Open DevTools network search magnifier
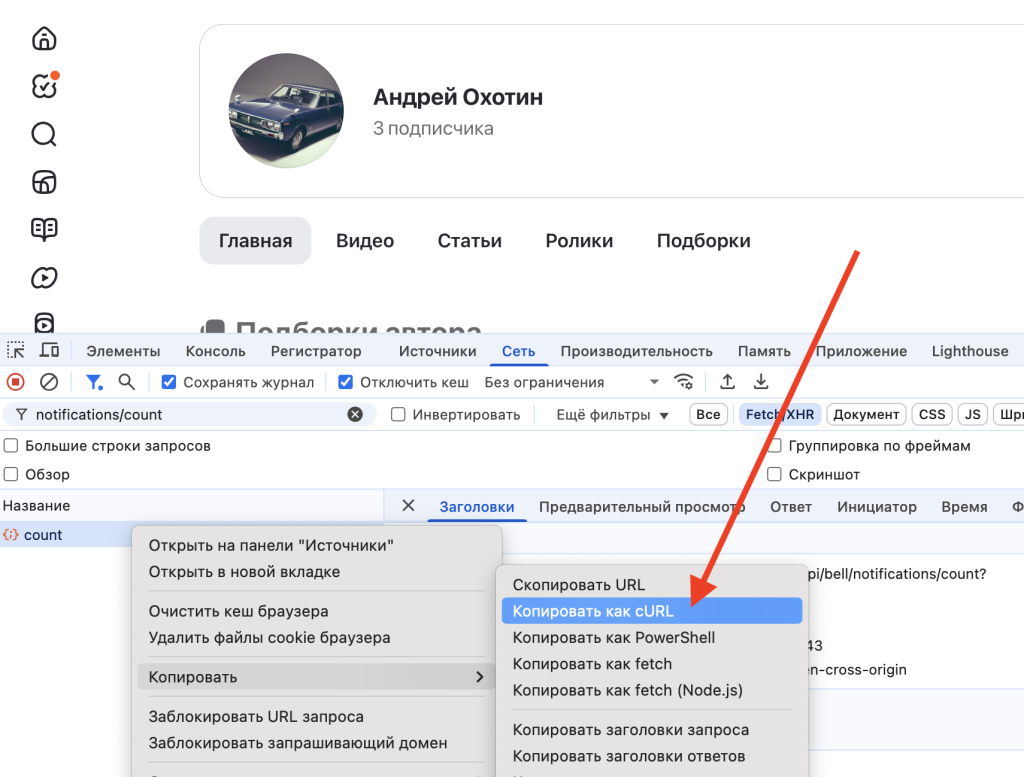This screenshot has height=777, width=1024. [x=126, y=382]
